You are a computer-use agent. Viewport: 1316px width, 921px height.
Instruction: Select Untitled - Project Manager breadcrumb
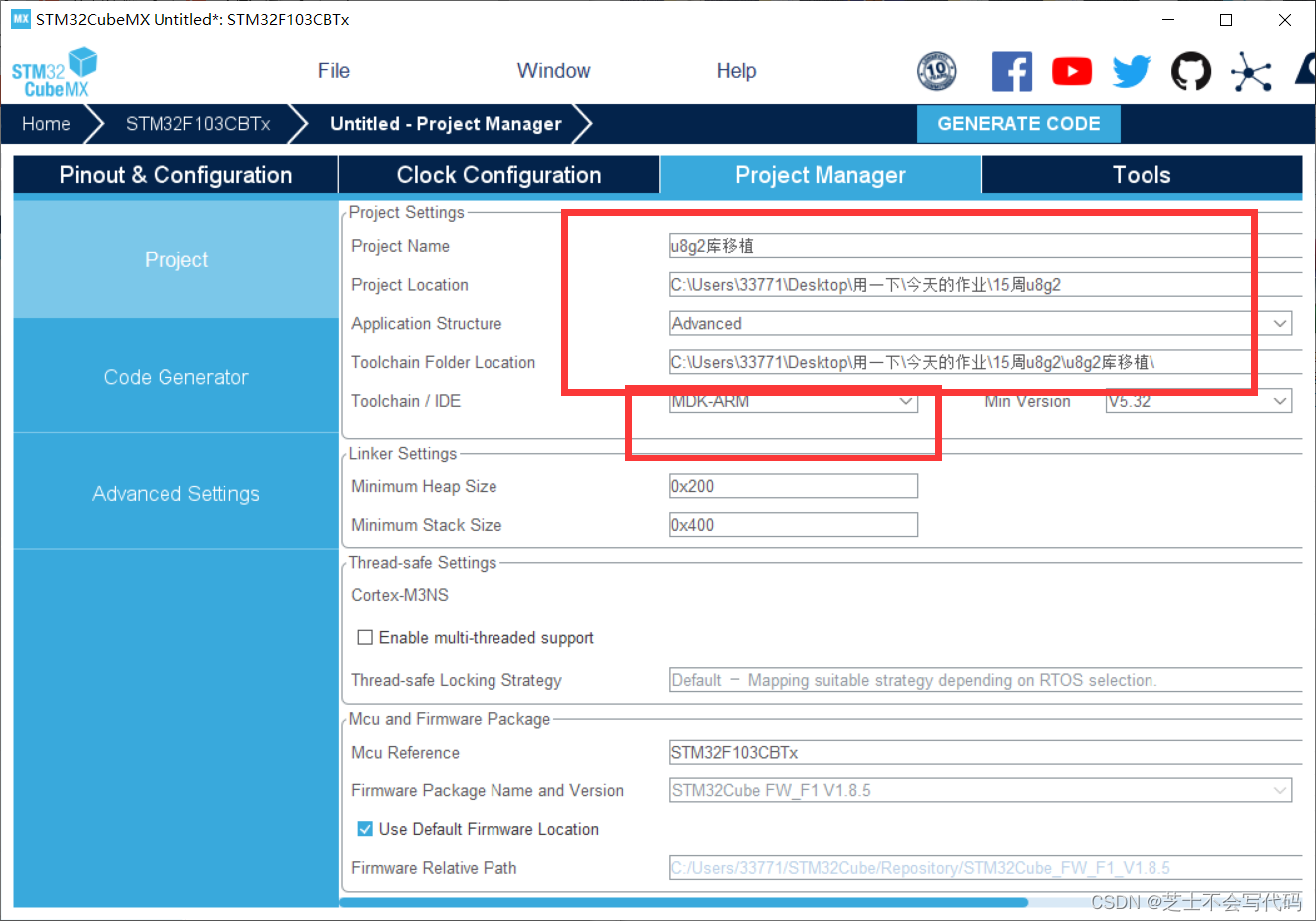(446, 124)
